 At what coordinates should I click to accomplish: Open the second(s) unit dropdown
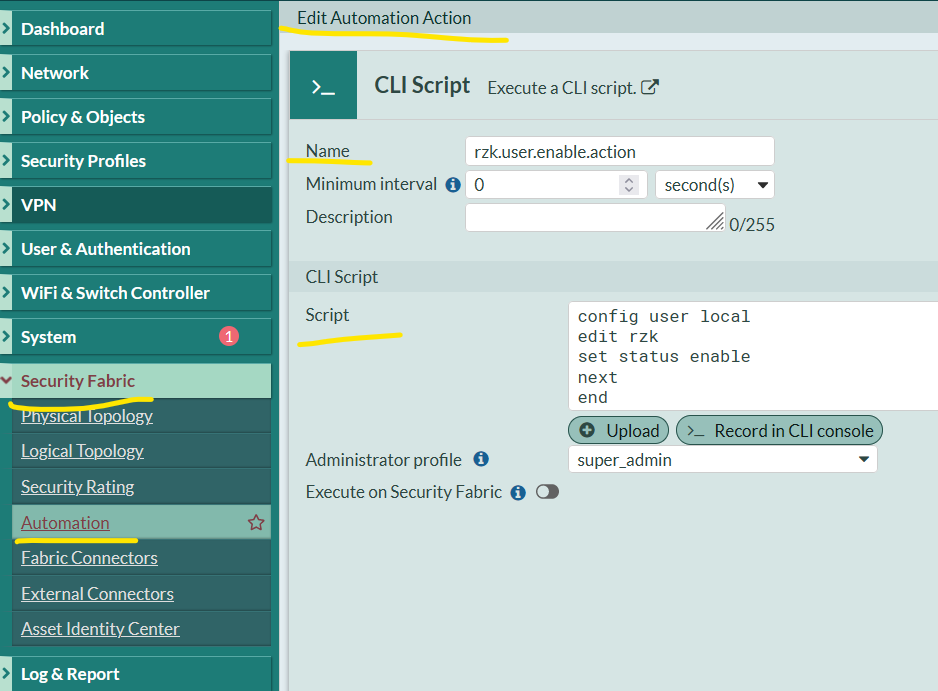tap(715, 185)
